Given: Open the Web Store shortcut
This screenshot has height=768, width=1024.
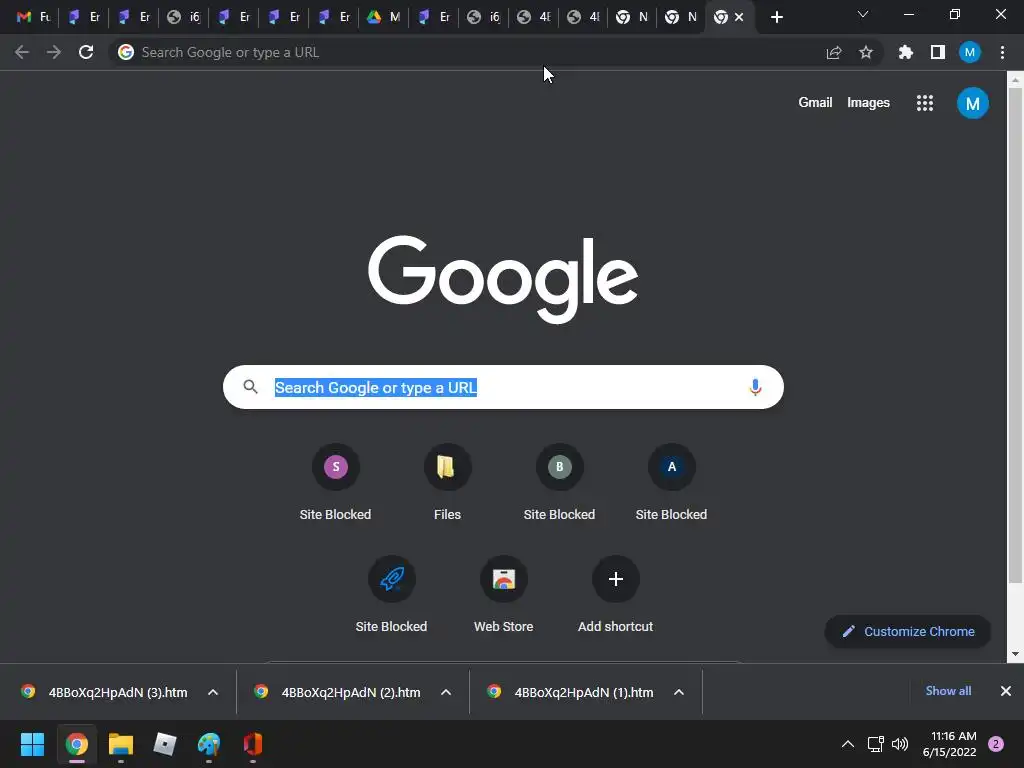Looking at the screenshot, I should coord(504,595).
